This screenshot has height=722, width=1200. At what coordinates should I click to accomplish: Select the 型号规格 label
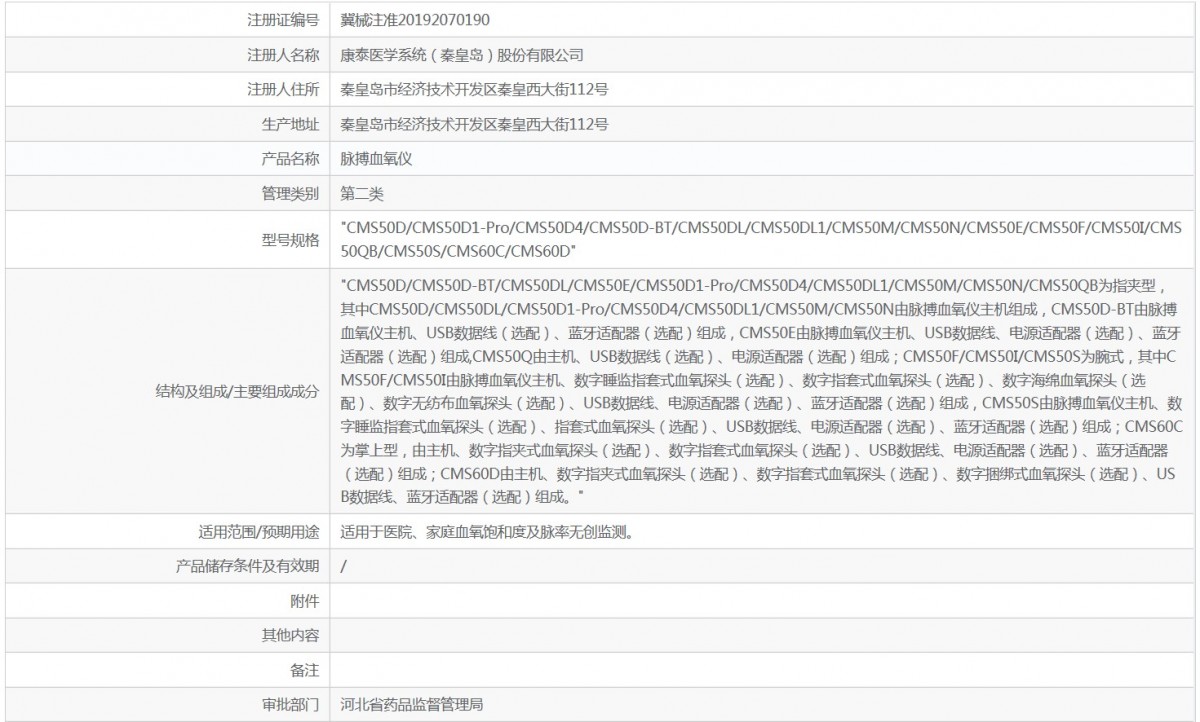290,239
